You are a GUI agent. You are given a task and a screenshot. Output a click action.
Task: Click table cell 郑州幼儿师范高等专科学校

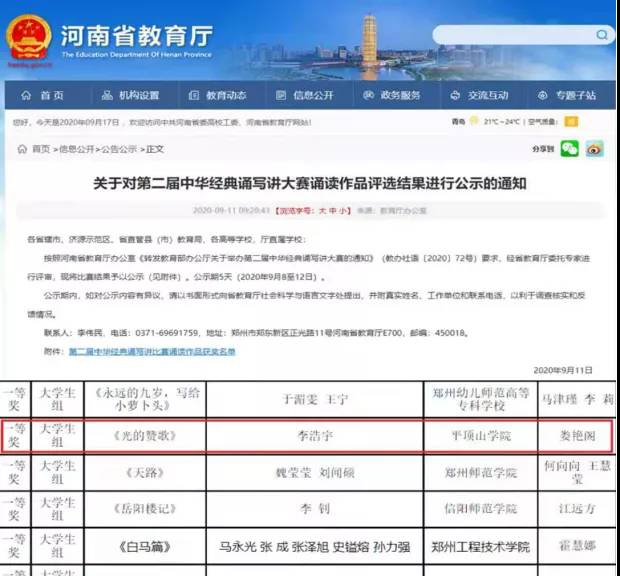tap(481, 399)
